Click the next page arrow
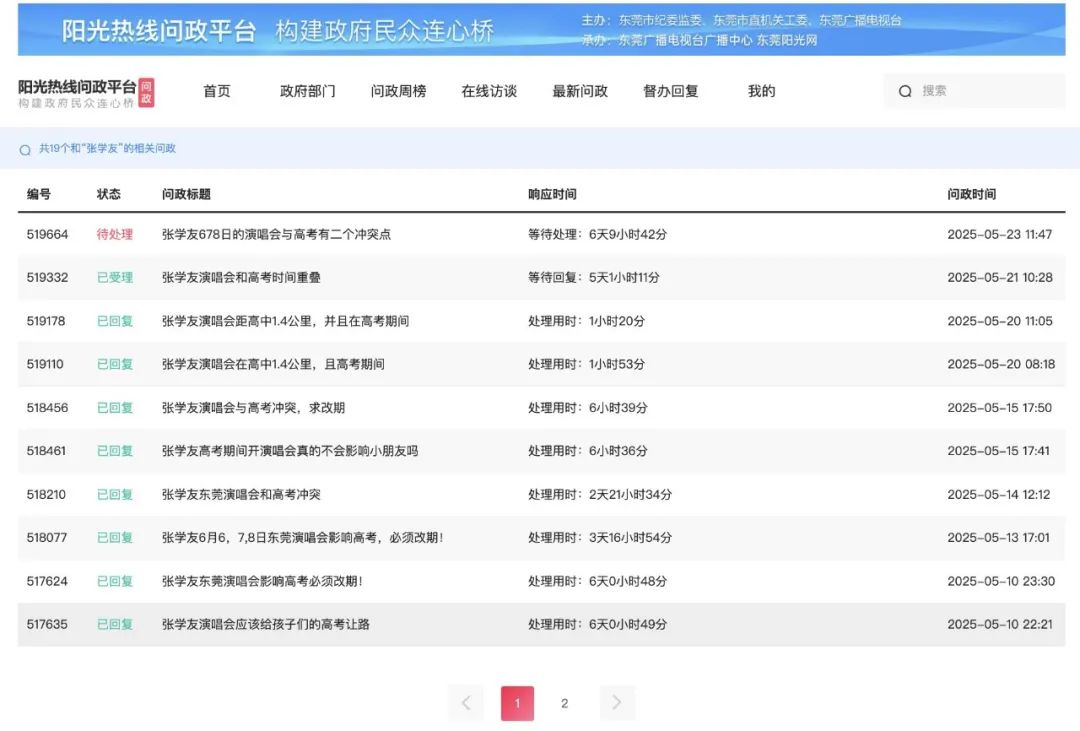The width and height of the screenshot is (1080, 731). 617,702
